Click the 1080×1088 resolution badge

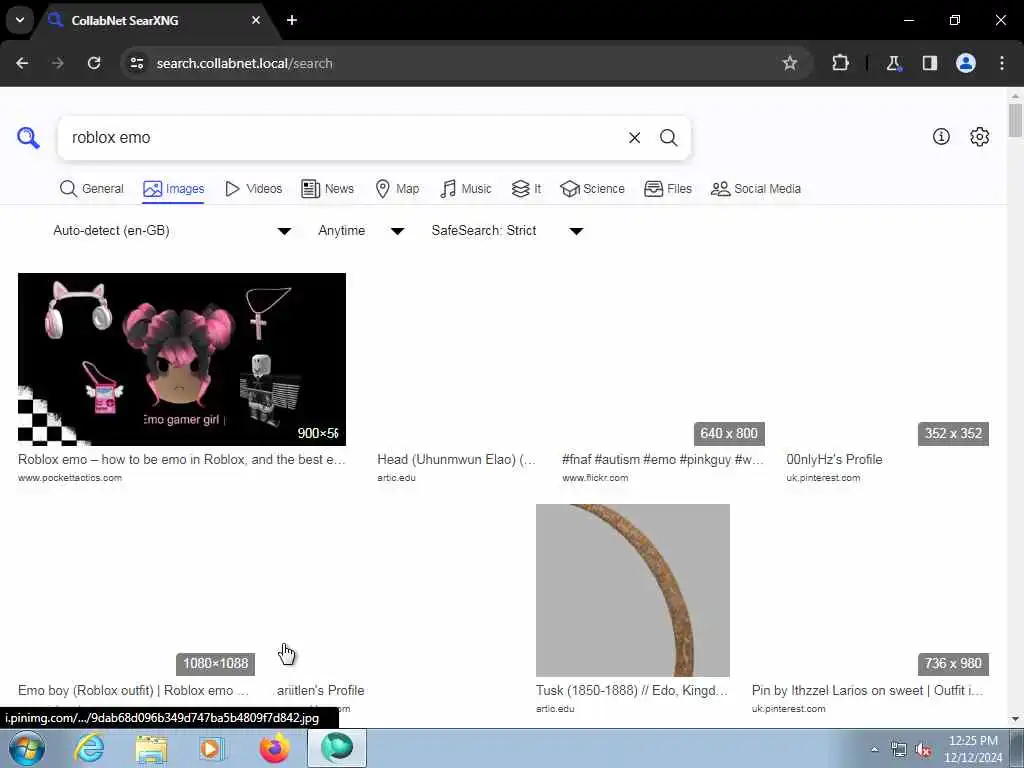(x=216, y=664)
